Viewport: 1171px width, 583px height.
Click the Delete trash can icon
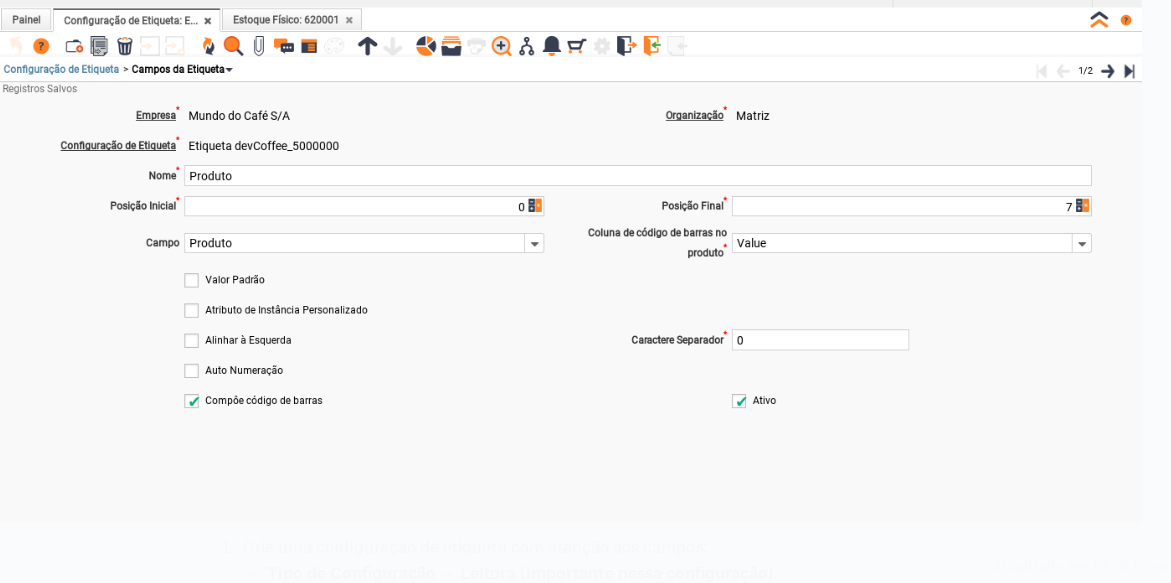[125, 46]
